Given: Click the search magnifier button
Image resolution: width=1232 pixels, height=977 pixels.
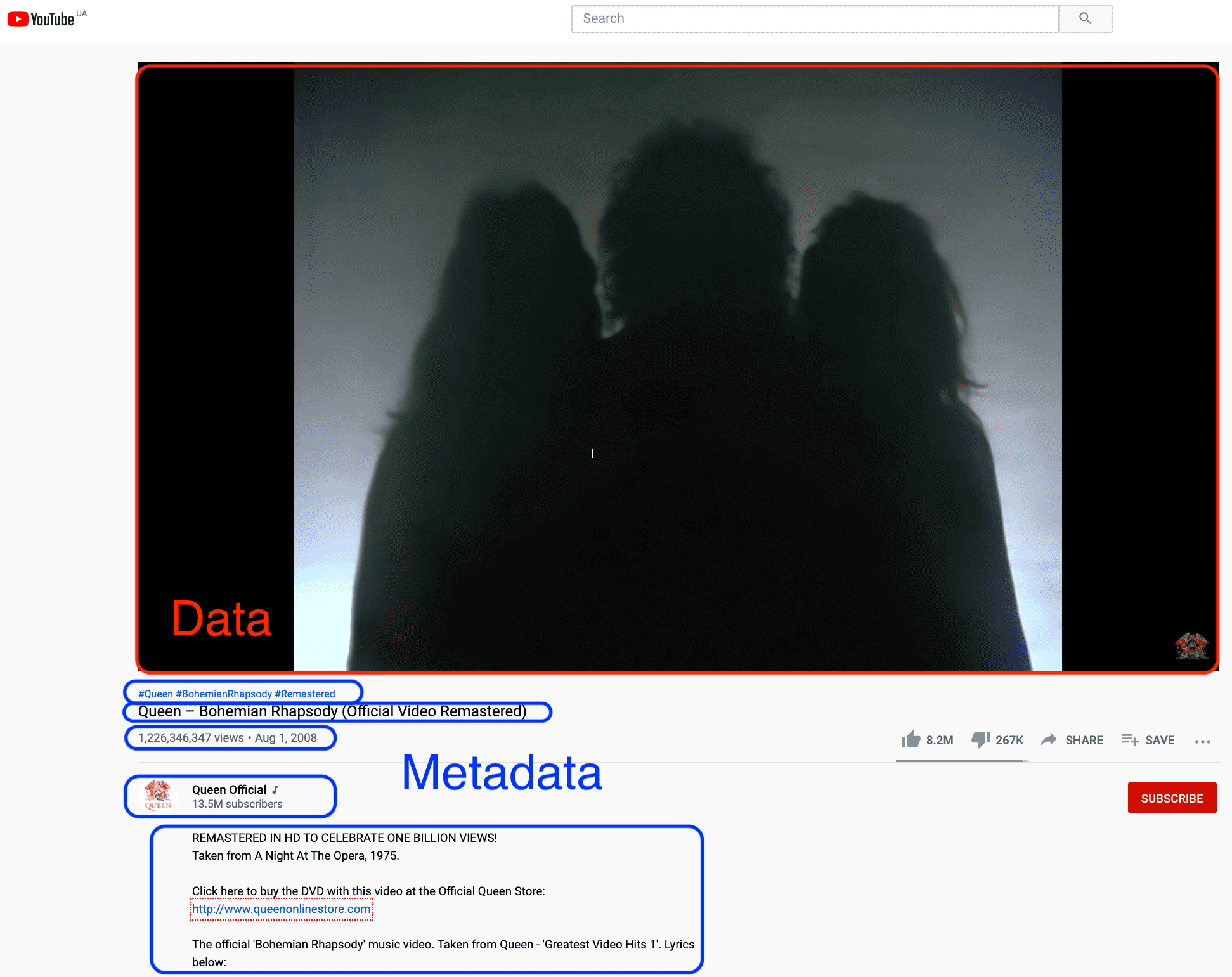Looking at the screenshot, I should pyautogui.click(x=1085, y=18).
